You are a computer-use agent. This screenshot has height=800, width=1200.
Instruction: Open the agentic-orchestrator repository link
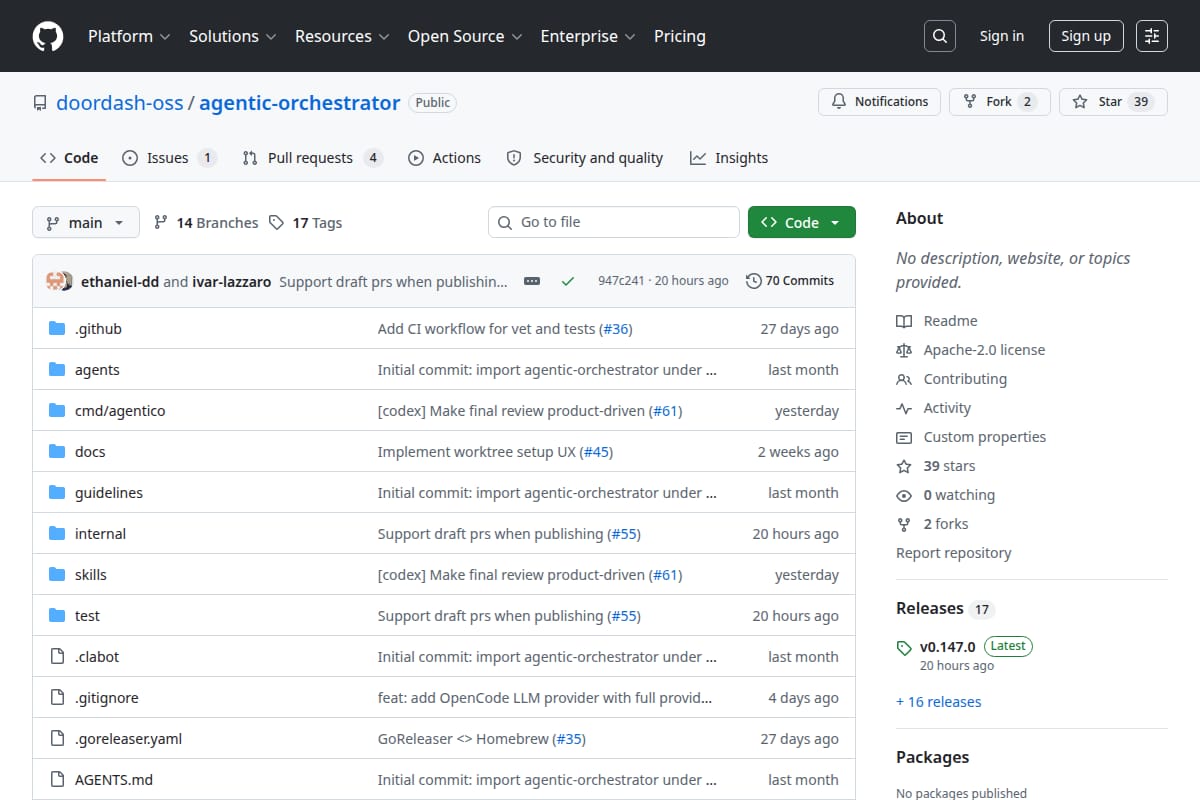coord(300,103)
